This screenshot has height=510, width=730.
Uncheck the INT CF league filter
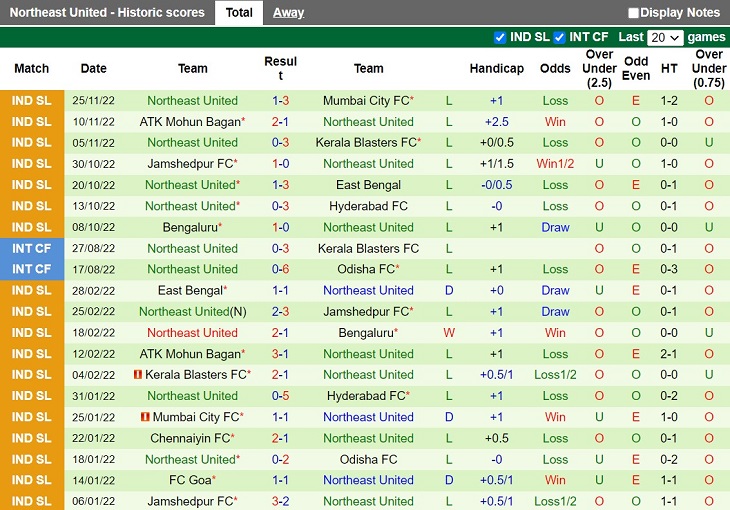(x=560, y=38)
